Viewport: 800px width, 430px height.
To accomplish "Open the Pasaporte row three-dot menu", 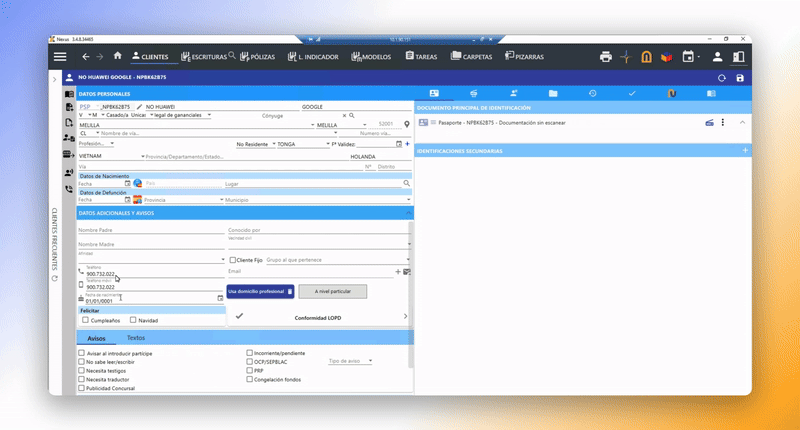I will (723, 122).
